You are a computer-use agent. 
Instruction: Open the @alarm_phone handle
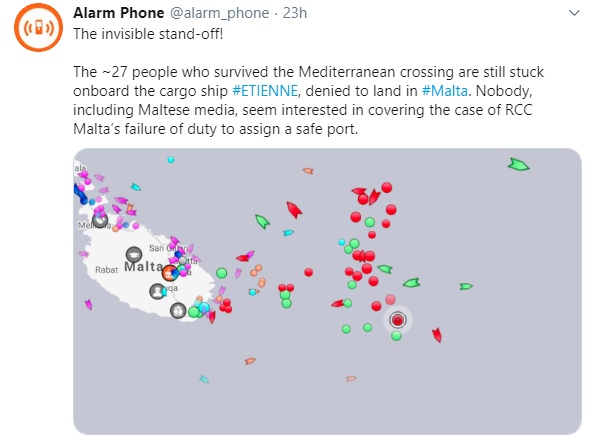click(x=220, y=13)
